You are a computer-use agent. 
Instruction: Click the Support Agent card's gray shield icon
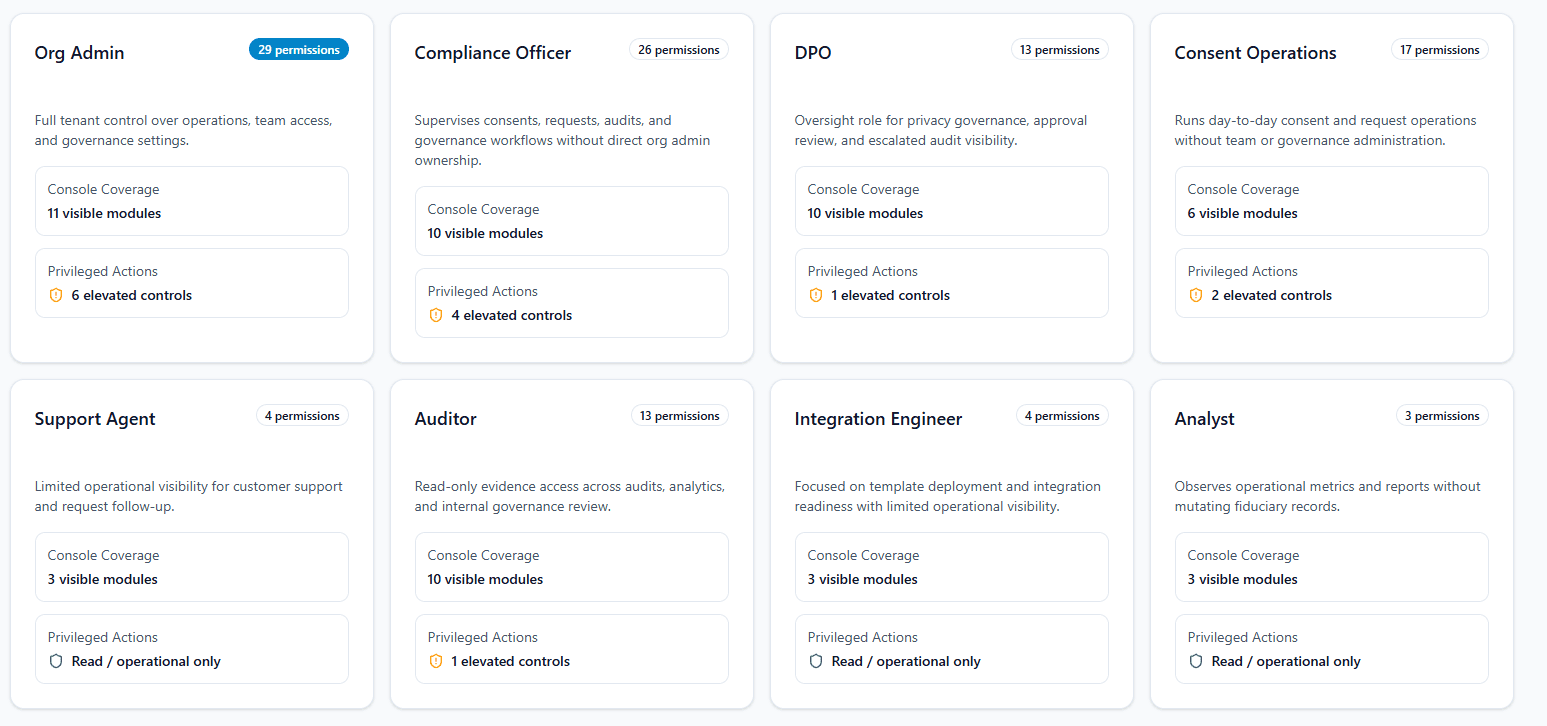point(56,661)
